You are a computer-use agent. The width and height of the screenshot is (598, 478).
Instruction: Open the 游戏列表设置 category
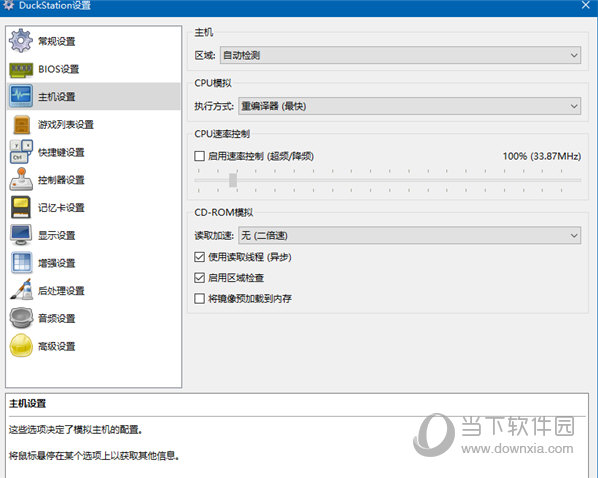click(x=94, y=124)
